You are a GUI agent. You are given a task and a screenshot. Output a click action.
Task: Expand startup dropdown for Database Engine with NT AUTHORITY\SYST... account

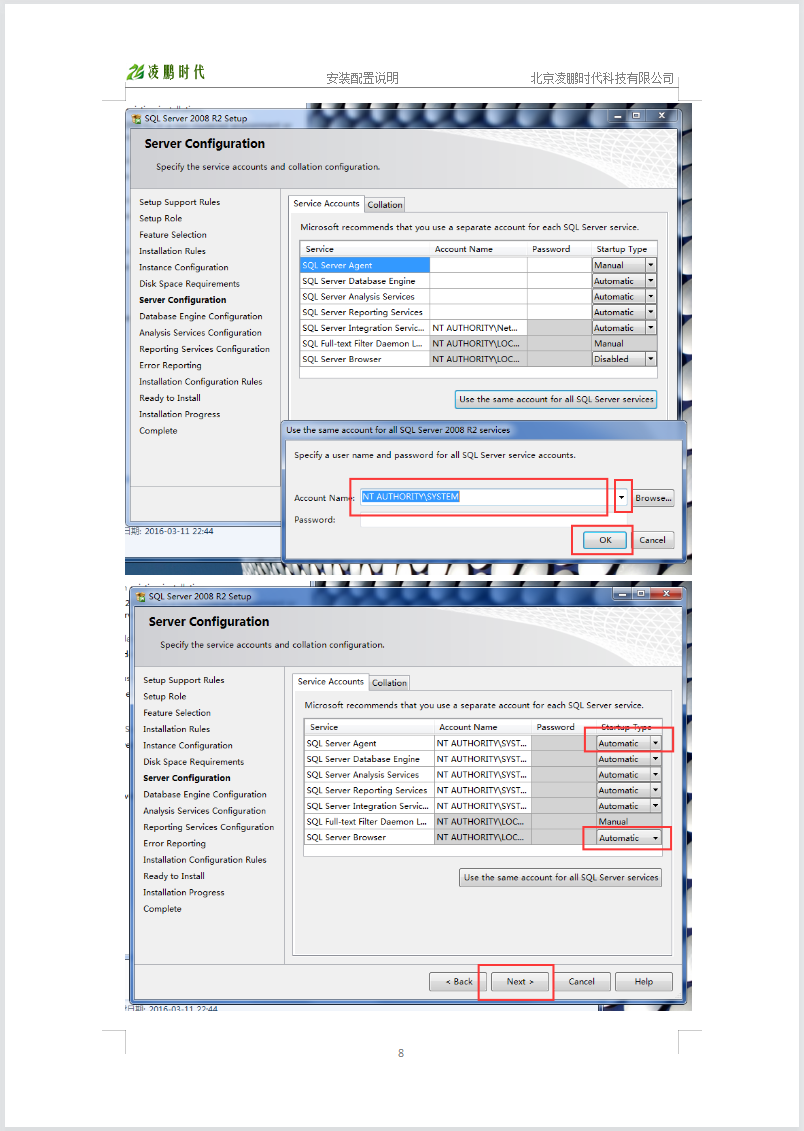tap(655, 760)
